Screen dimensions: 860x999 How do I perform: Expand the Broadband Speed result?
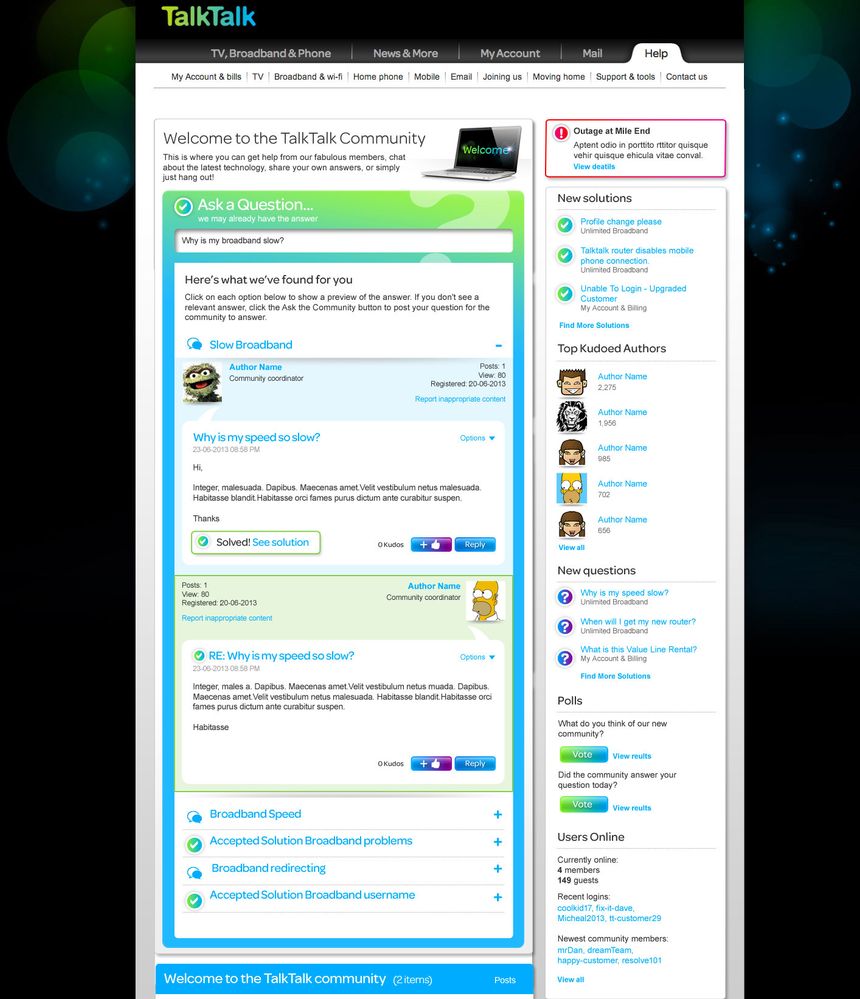pos(498,814)
